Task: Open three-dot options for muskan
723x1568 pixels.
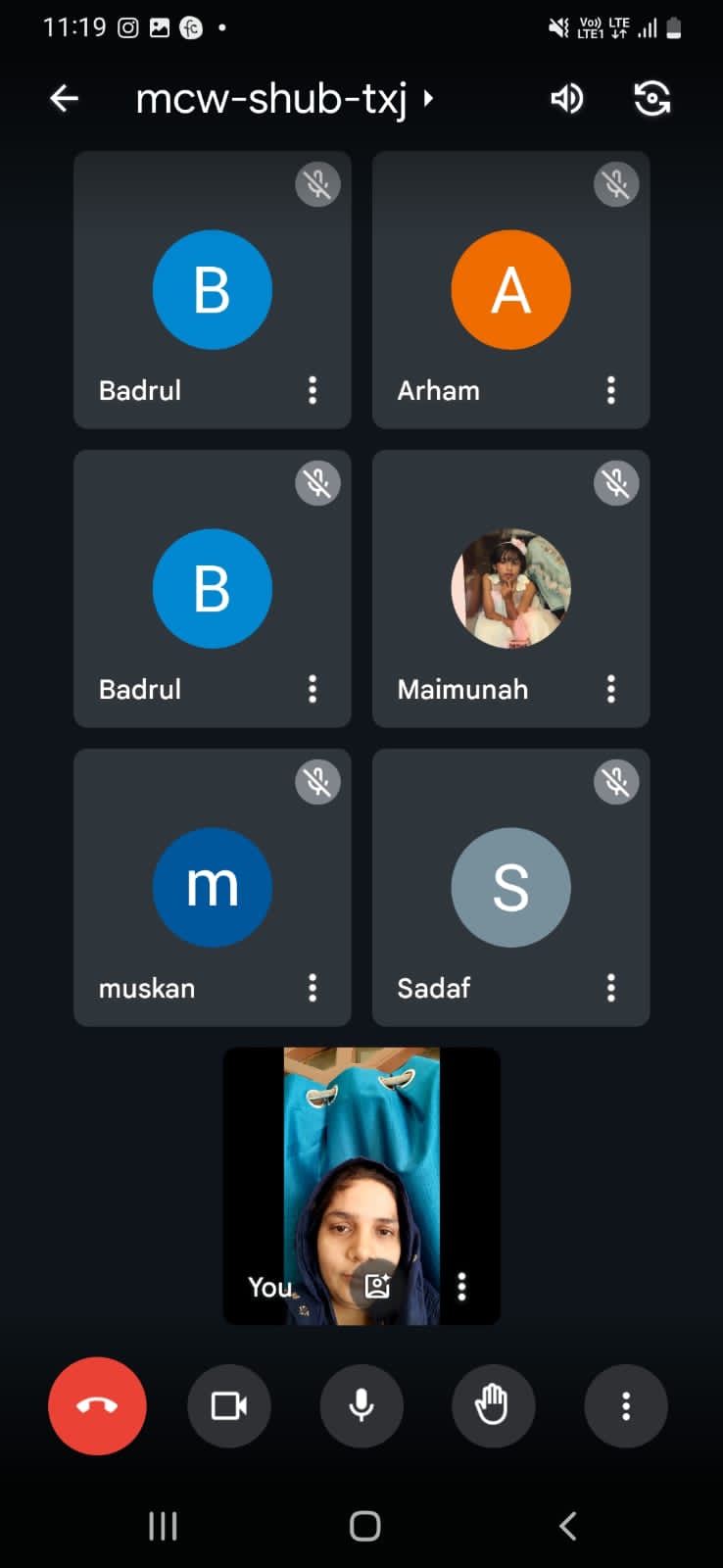Action: [x=313, y=988]
